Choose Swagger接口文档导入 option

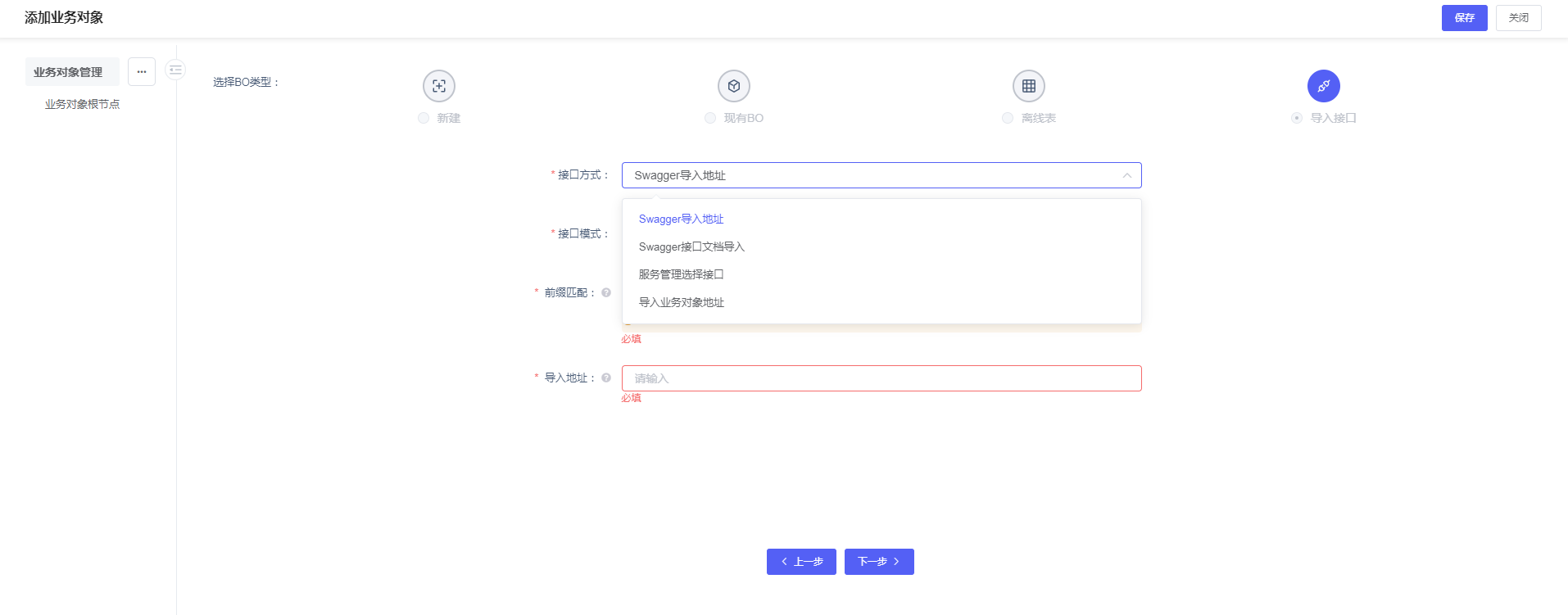(x=691, y=246)
